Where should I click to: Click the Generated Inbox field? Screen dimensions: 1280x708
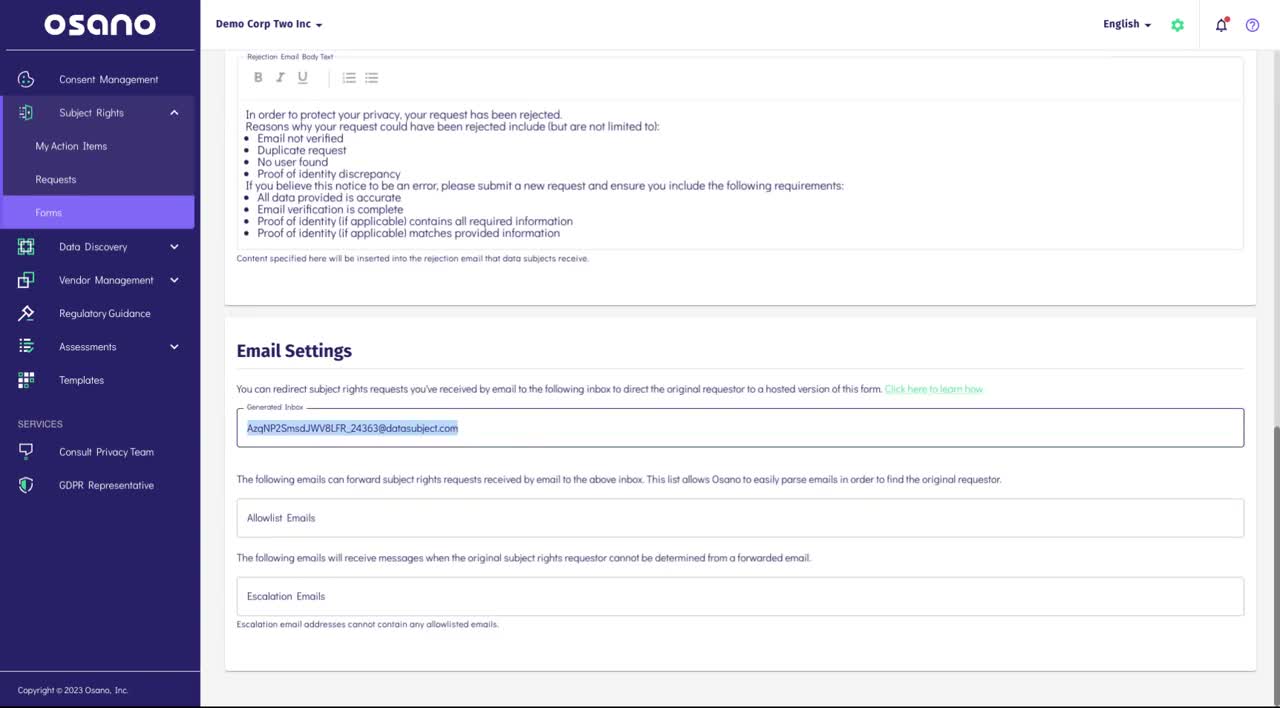740,428
